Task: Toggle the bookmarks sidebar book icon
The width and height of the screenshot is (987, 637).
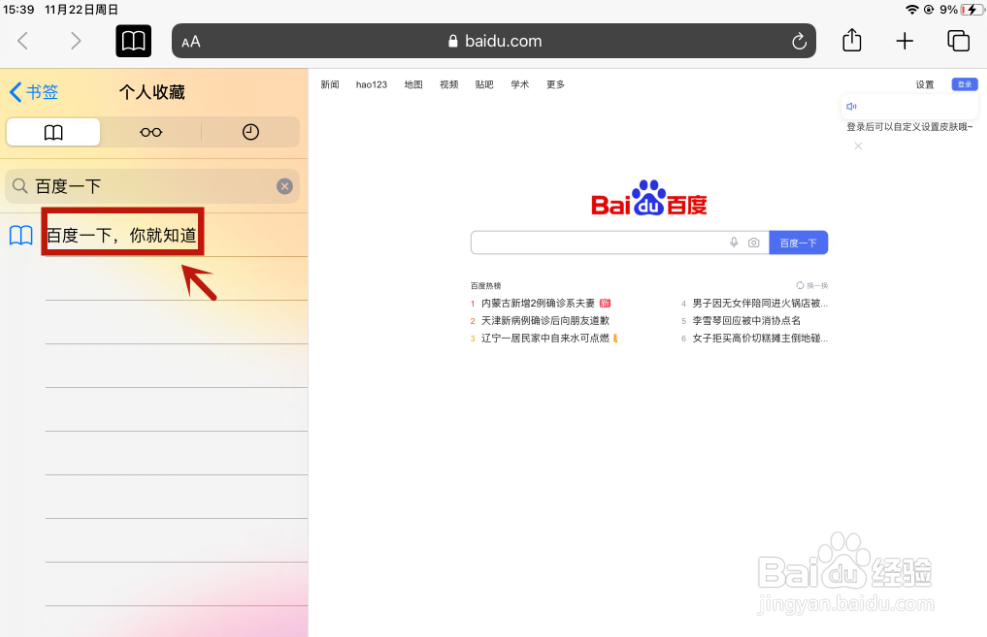Action: pos(133,41)
